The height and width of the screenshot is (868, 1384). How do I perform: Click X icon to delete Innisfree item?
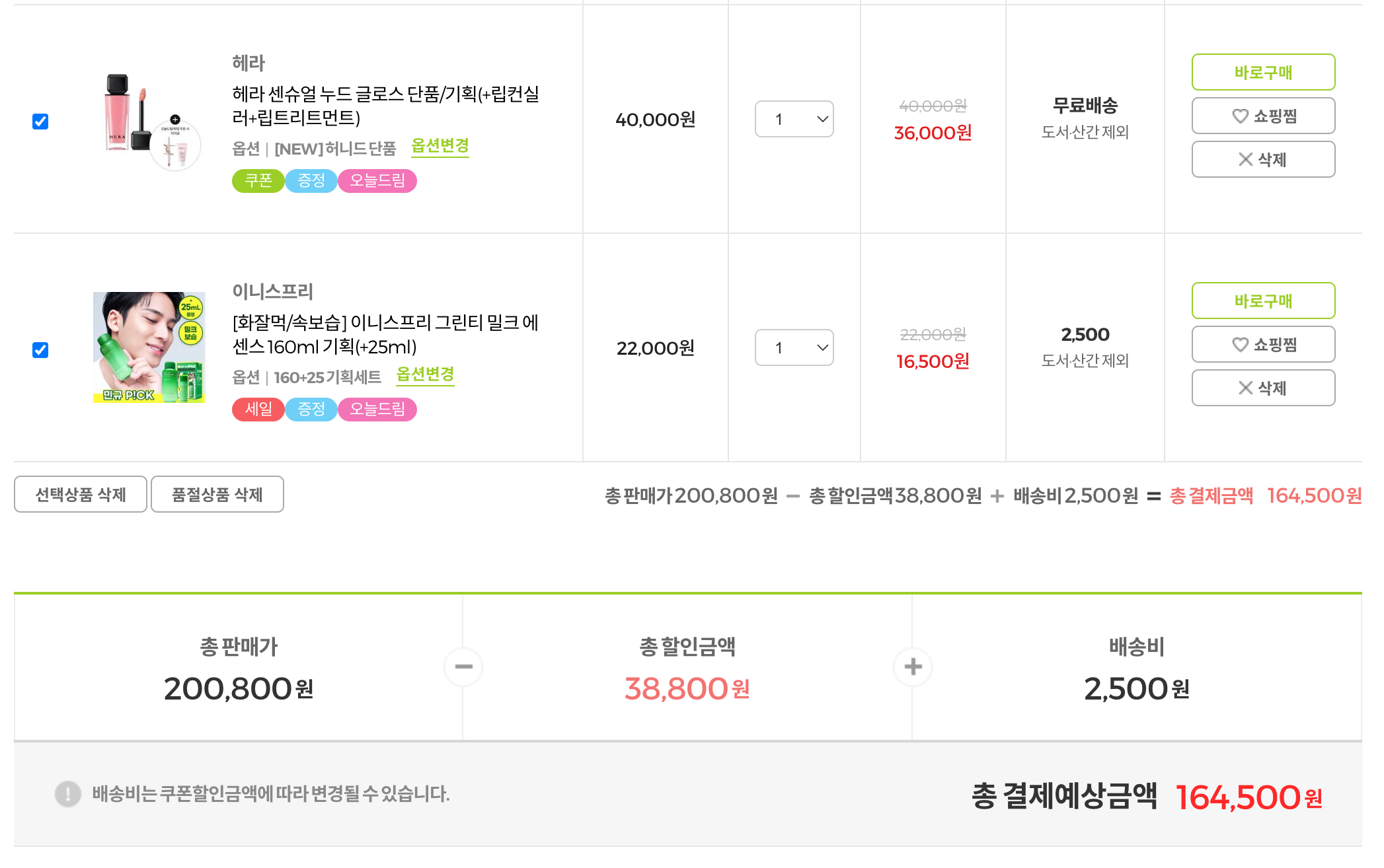pyautogui.click(x=1245, y=388)
